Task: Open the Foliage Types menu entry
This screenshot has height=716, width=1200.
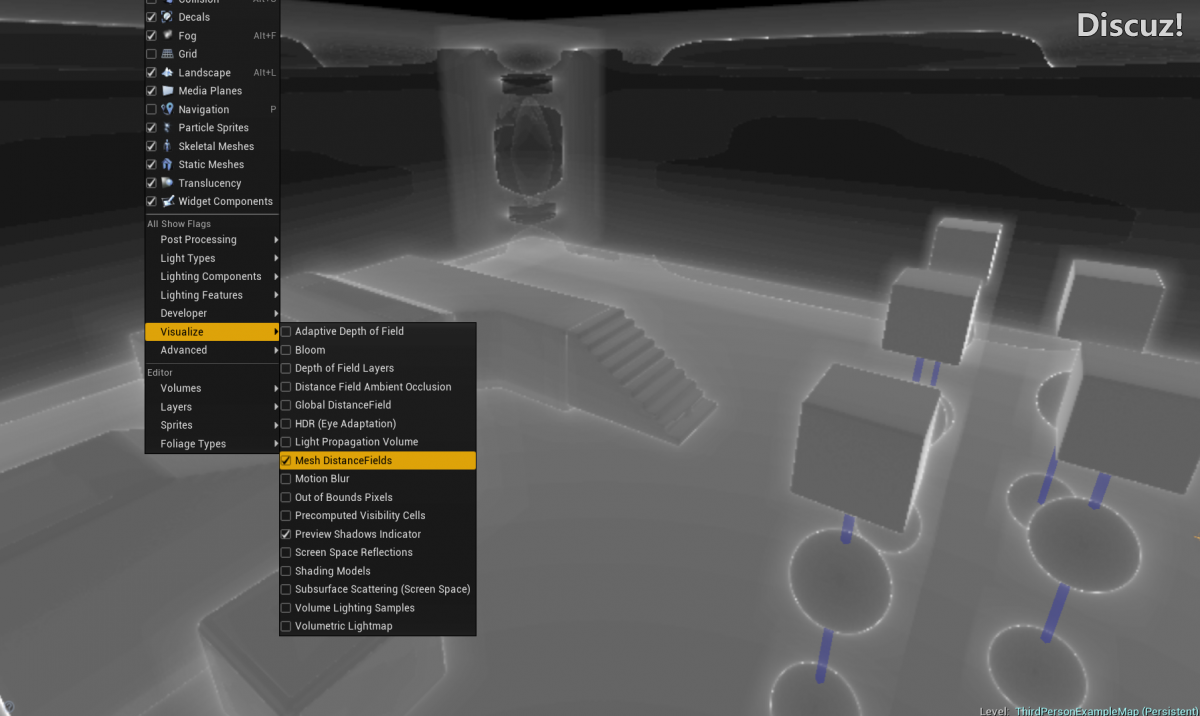Action: pos(212,444)
